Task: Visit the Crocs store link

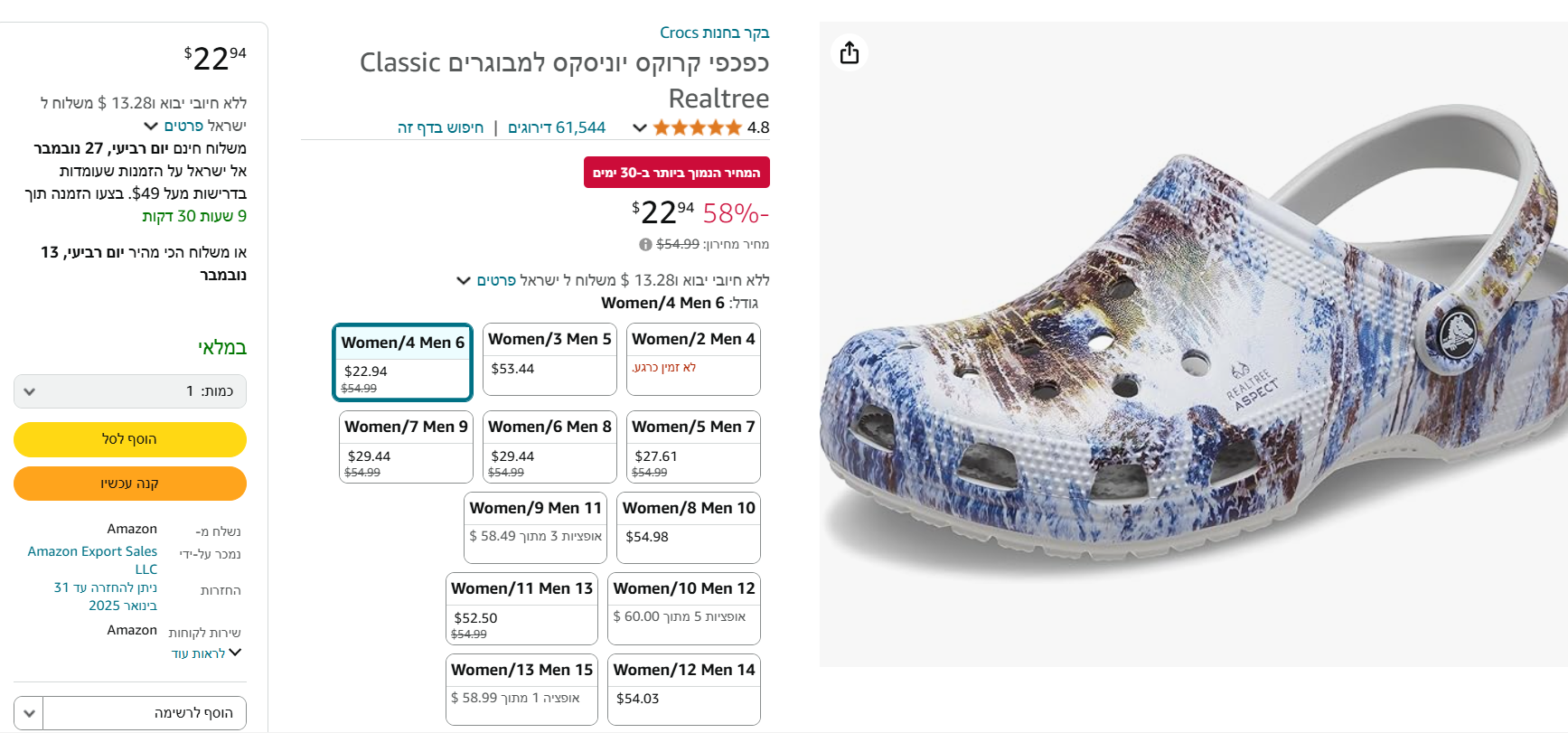Action: click(x=714, y=33)
